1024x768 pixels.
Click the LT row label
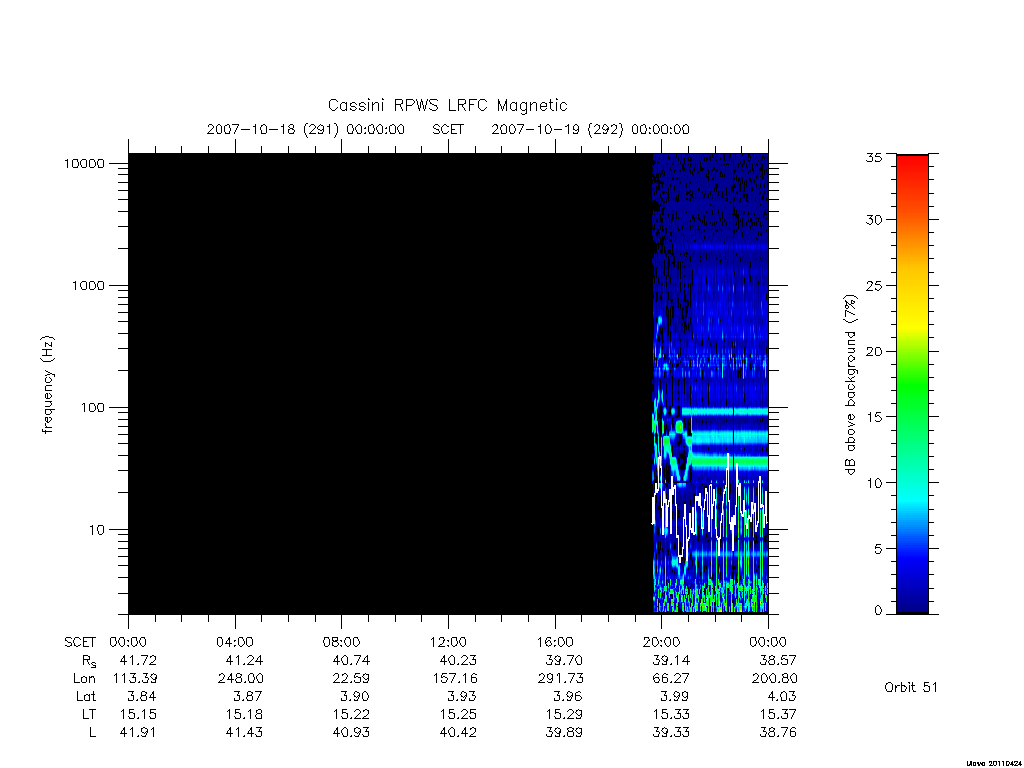[x=89, y=714]
